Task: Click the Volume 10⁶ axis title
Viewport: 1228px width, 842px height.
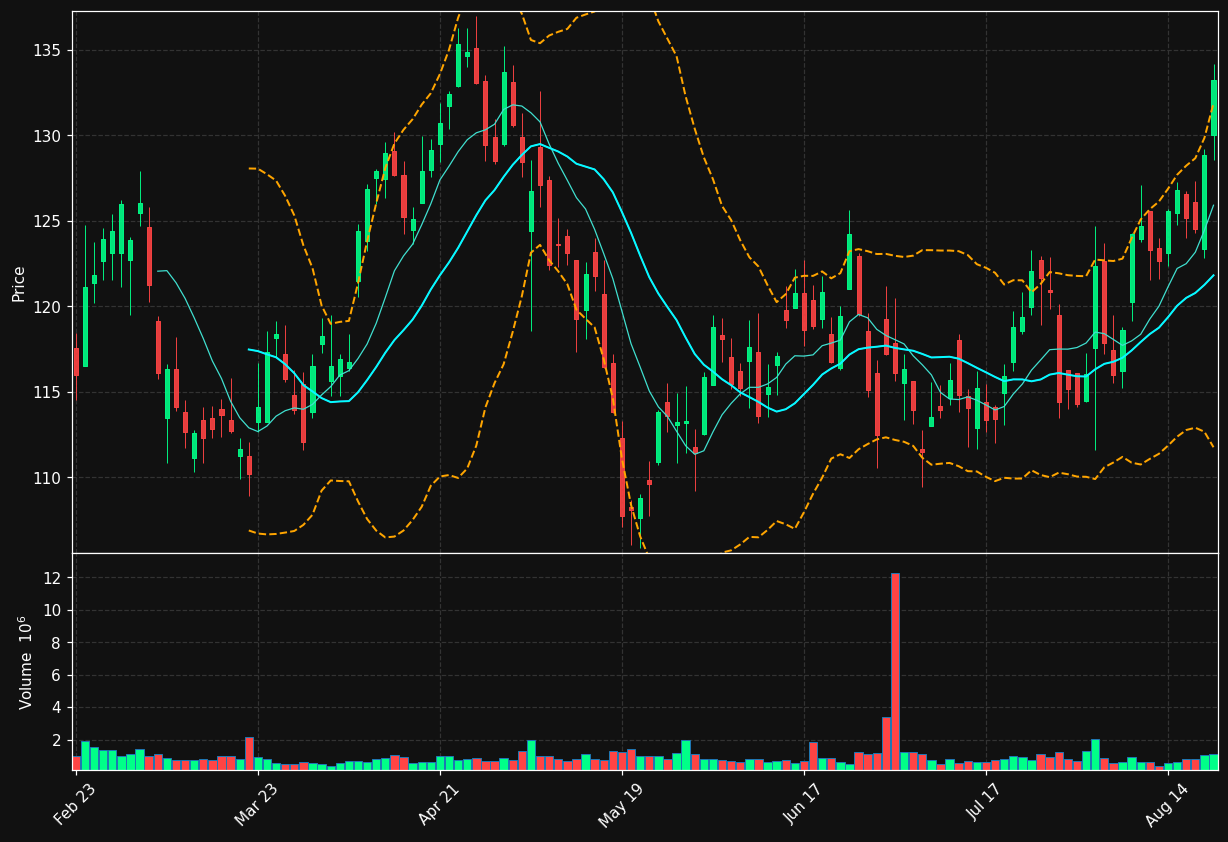Action: [24, 662]
